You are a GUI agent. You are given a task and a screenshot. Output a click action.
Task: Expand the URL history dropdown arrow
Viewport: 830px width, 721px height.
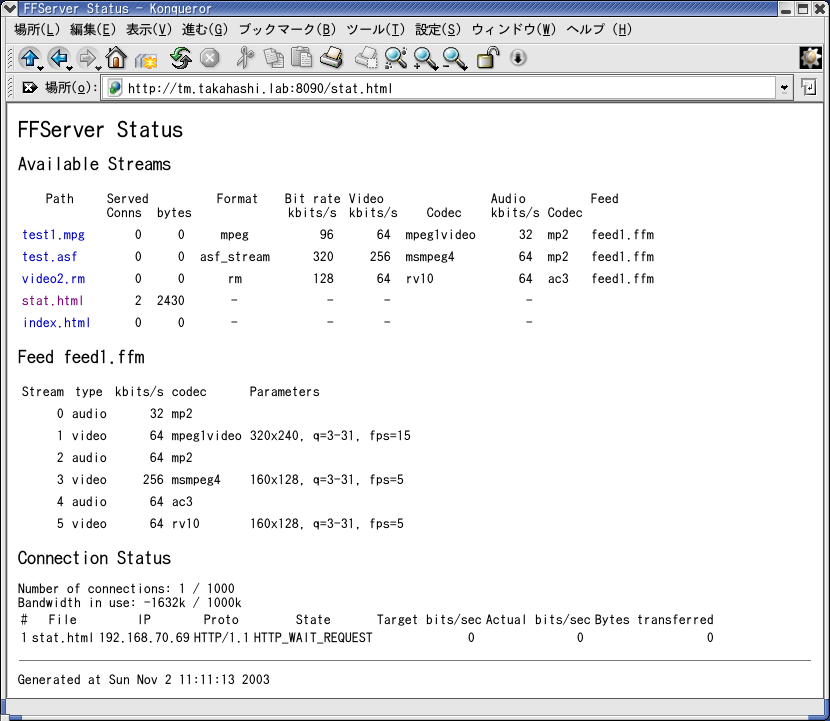784,88
